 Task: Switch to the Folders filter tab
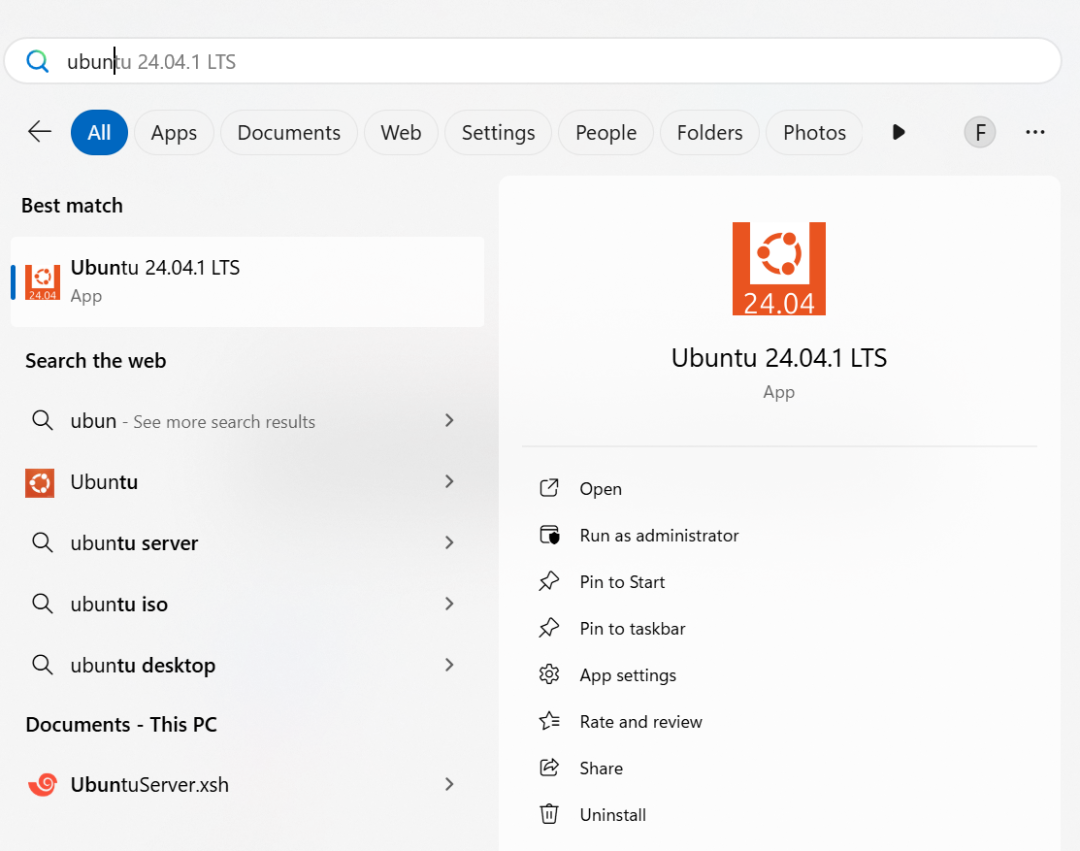[x=709, y=132]
